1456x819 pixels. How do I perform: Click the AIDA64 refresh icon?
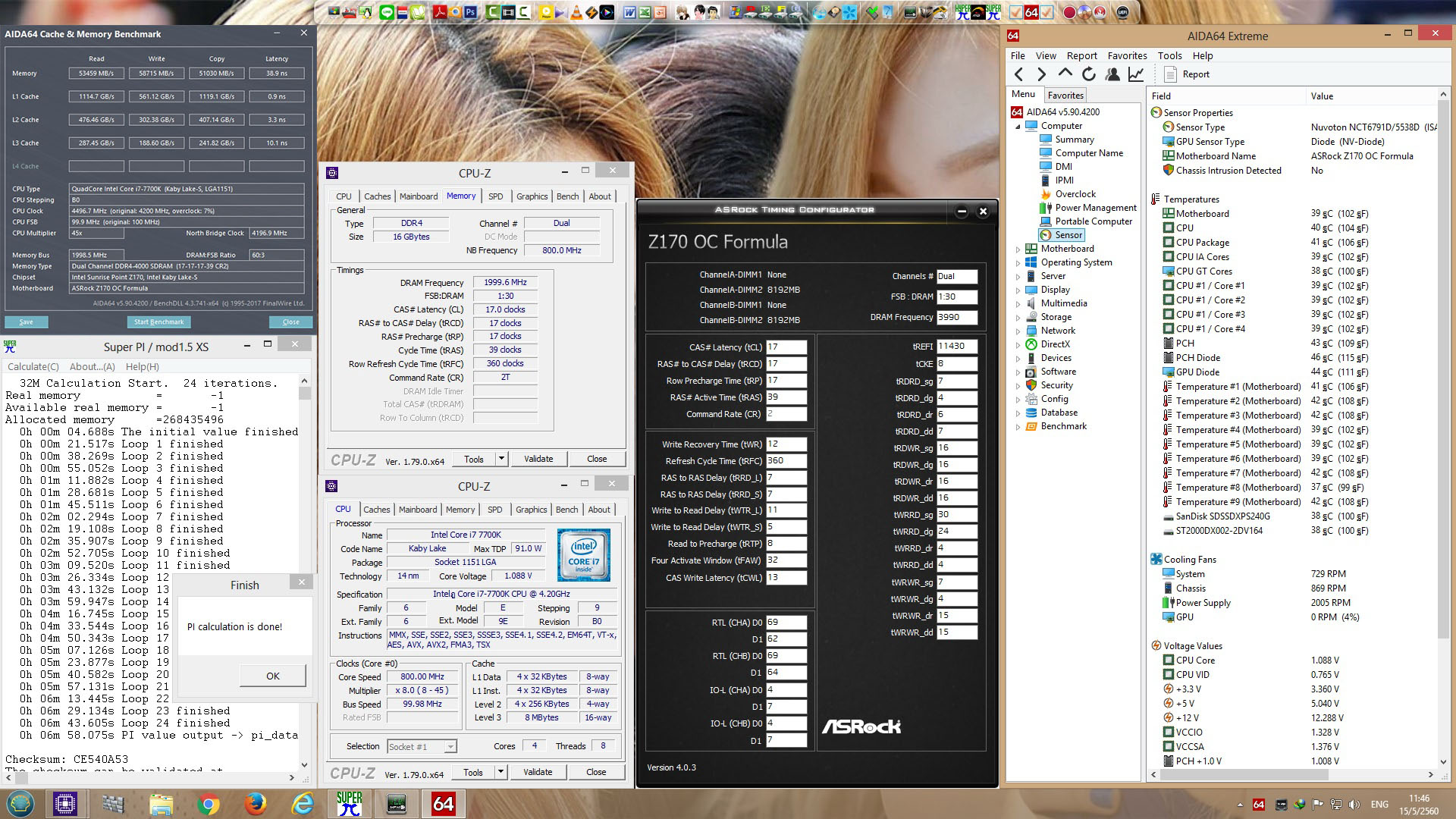tap(1088, 74)
